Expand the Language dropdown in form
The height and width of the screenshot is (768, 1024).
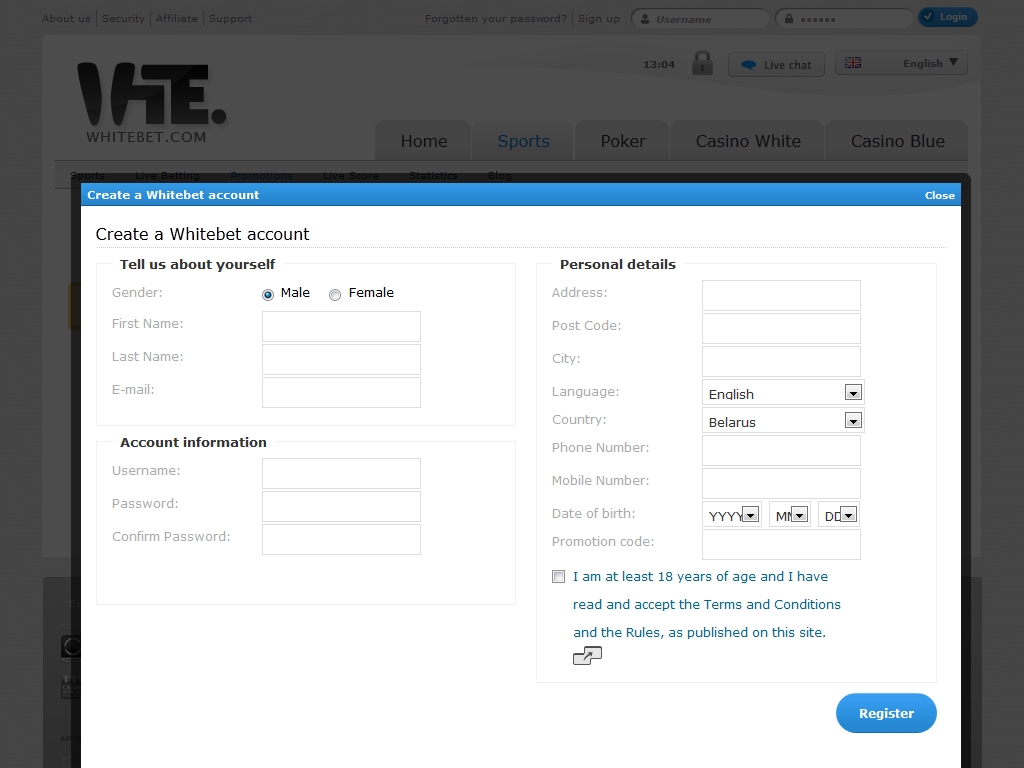(x=852, y=393)
